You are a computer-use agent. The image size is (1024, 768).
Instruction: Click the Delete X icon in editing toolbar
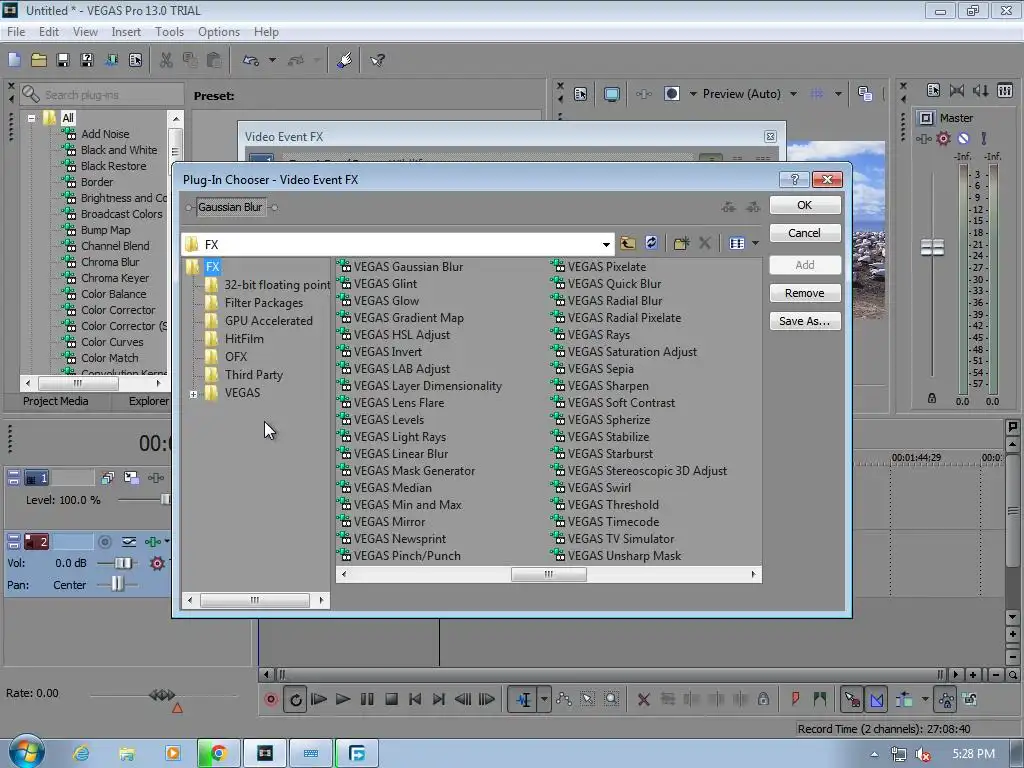[x=643, y=699]
